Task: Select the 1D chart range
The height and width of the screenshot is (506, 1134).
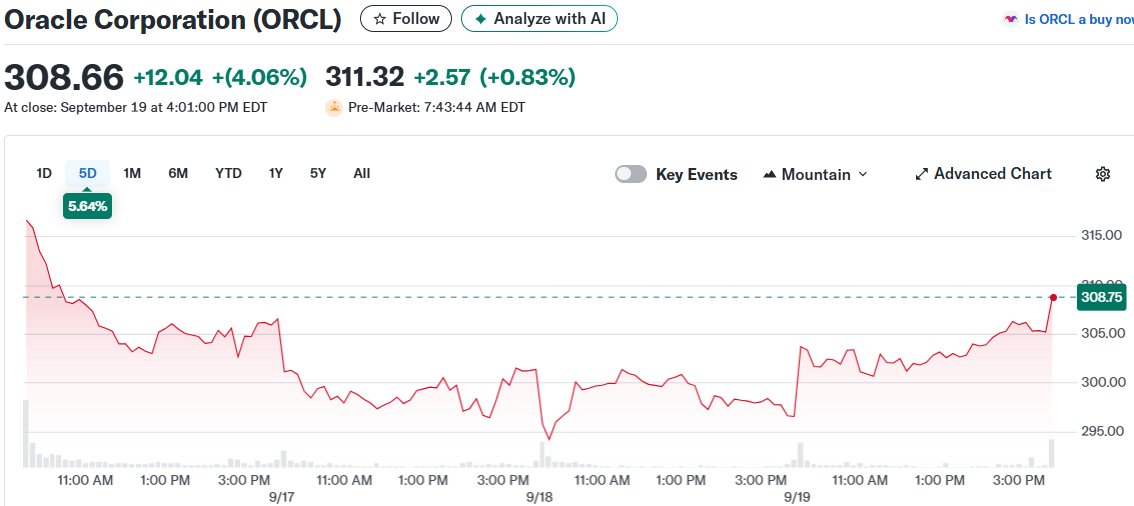Action: 44,173
